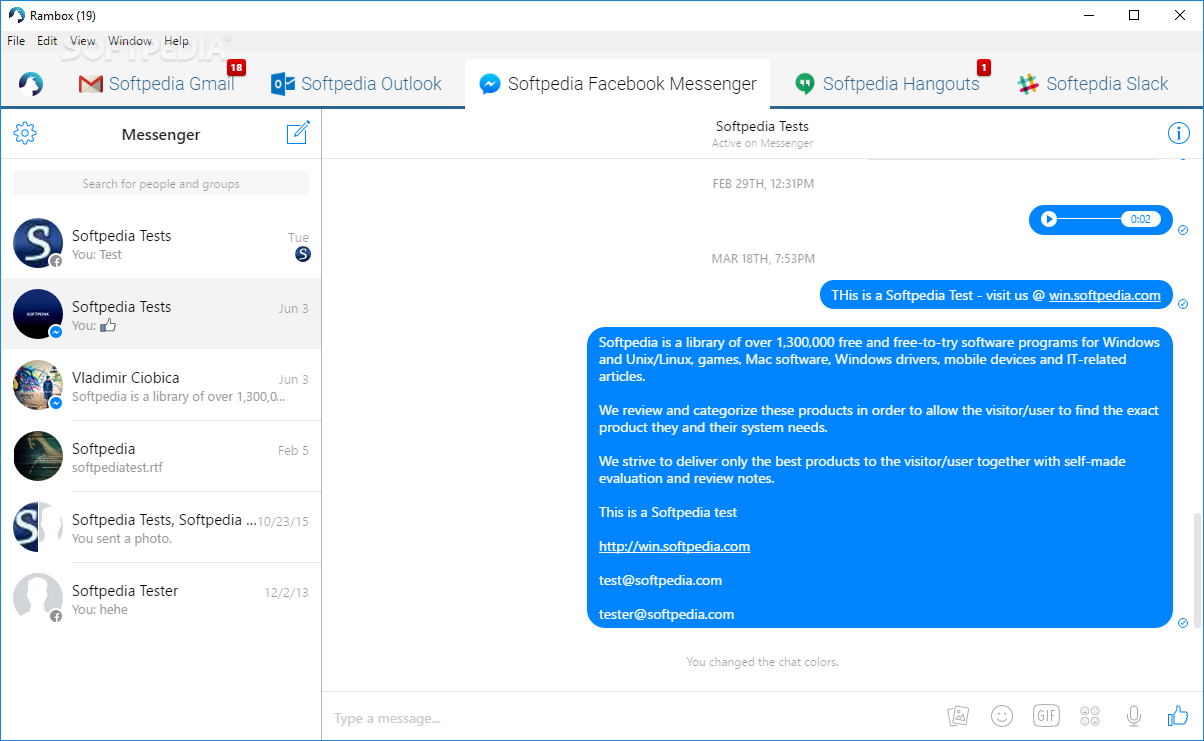Click the Gmail unread badge showing 18

(x=236, y=68)
